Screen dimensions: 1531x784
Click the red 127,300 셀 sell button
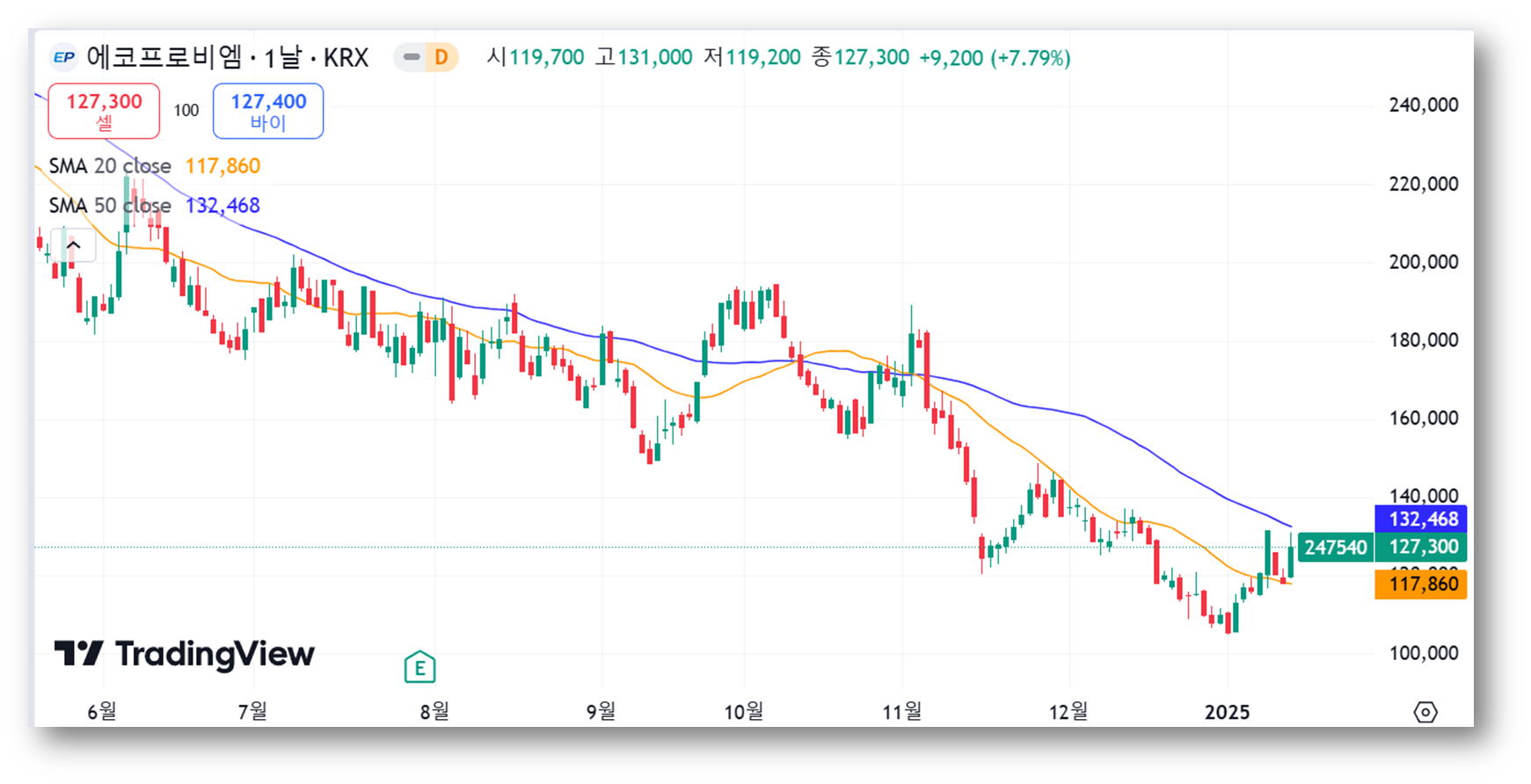pyautogui.click(x=104, y=111)
